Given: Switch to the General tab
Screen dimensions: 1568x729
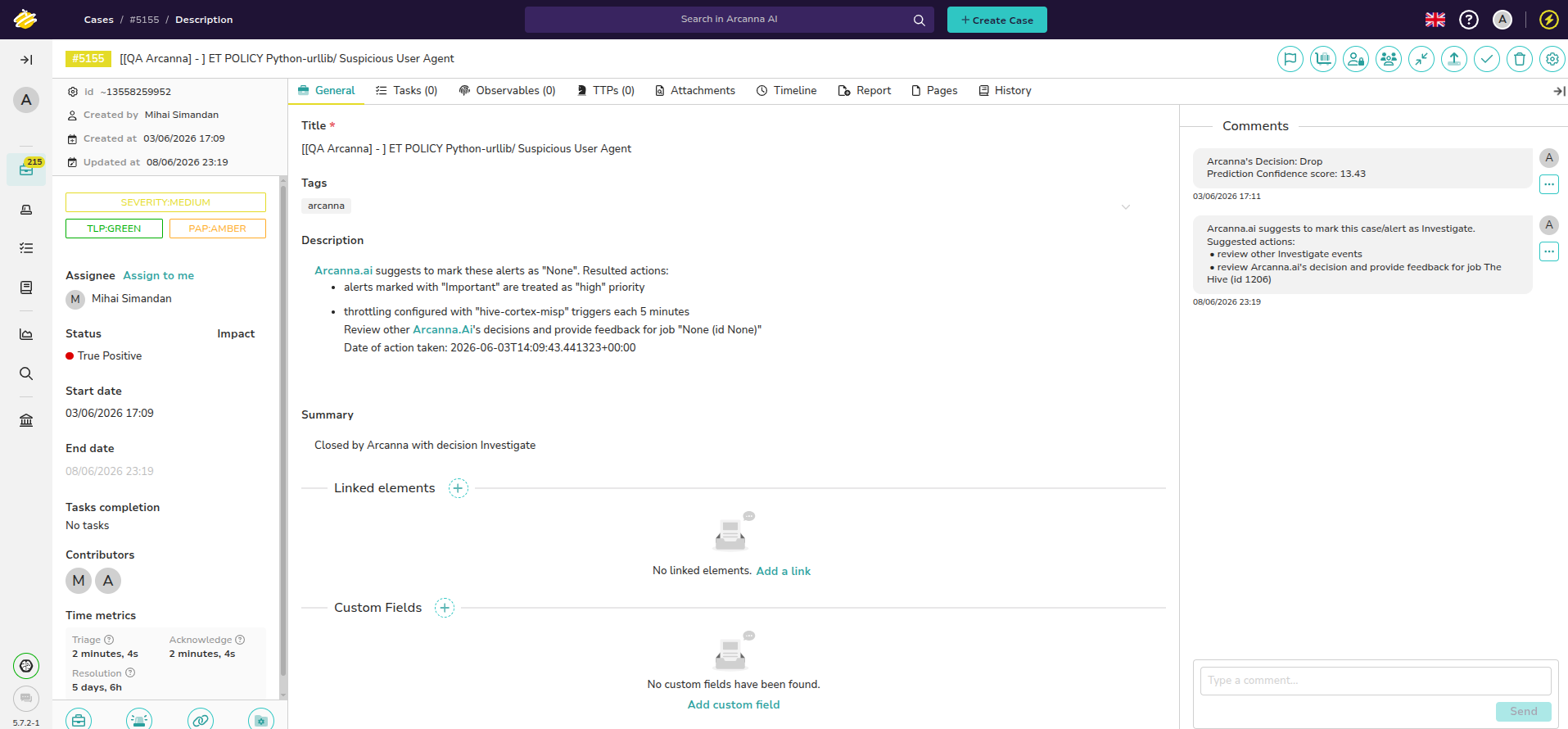Looking at the screenshot, I should click(327, 91).
